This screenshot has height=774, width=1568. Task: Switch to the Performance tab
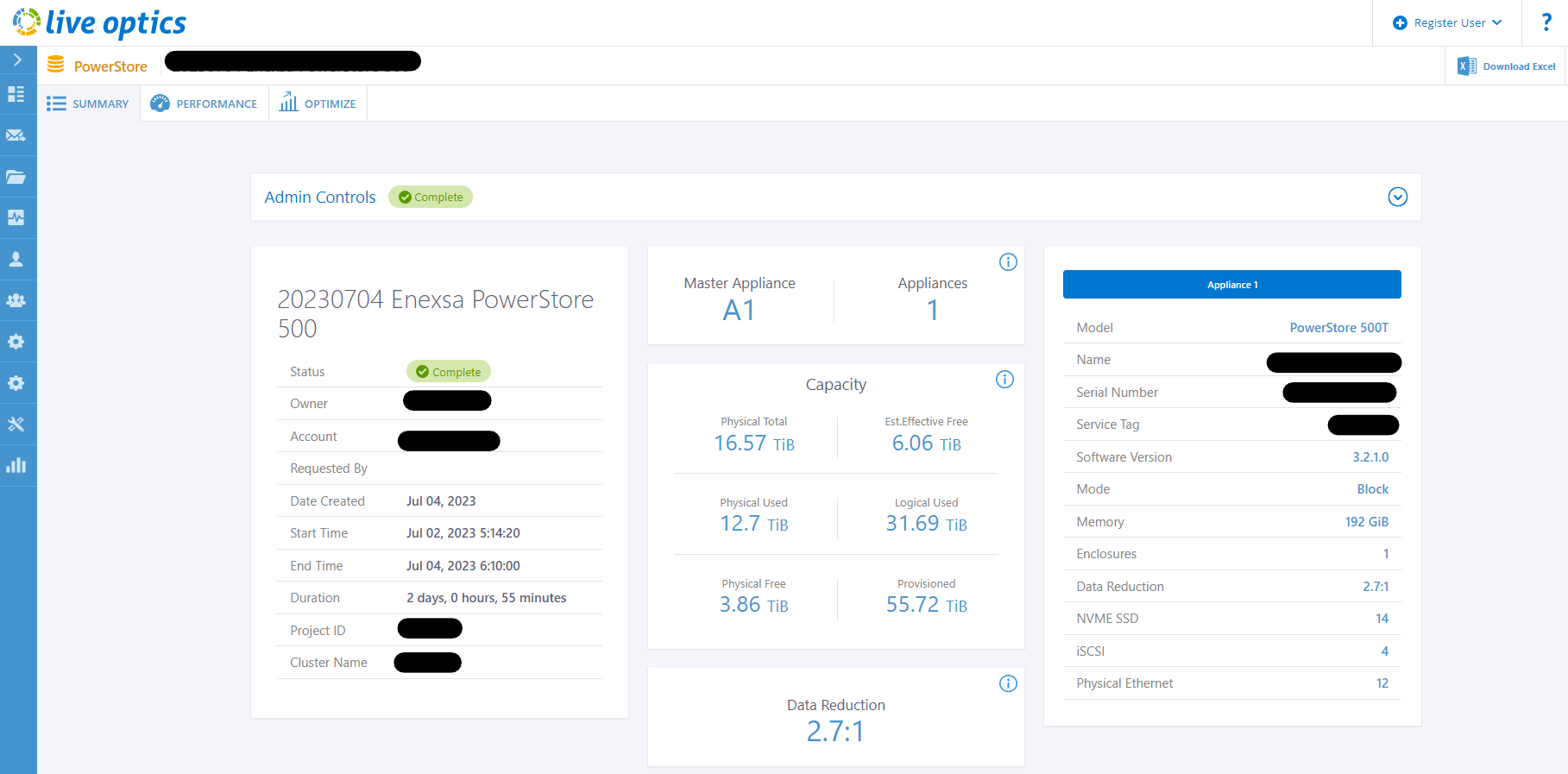pos(205,104)
